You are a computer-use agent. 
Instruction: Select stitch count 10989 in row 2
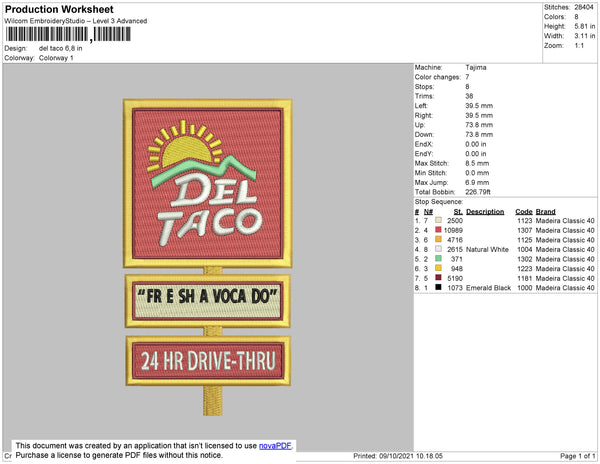[453, 230]
